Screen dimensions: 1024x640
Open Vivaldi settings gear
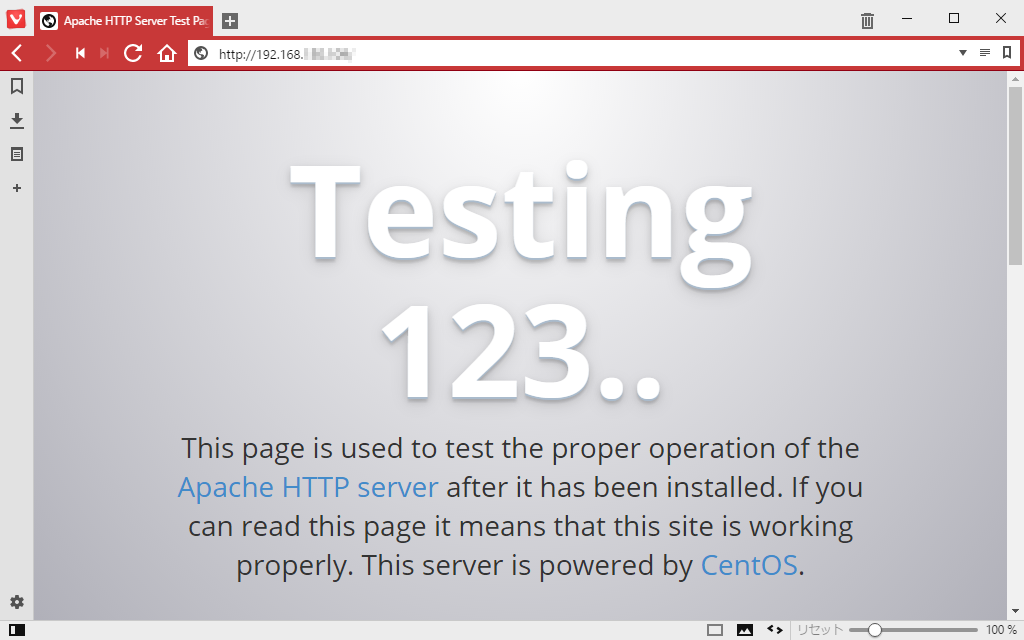click(x=17, y=602)
